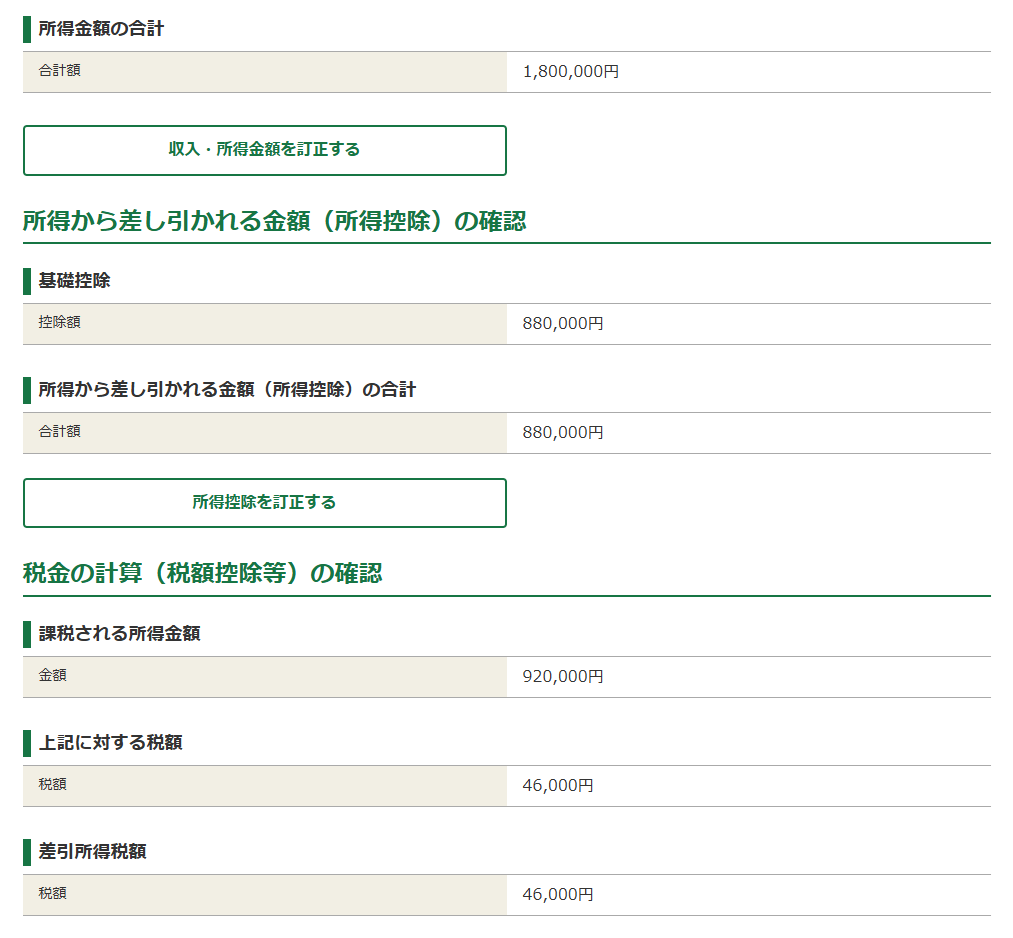Select the 46,000円 tax amount row
Screen dimensions: 1013x938
[x=556, y=785]
